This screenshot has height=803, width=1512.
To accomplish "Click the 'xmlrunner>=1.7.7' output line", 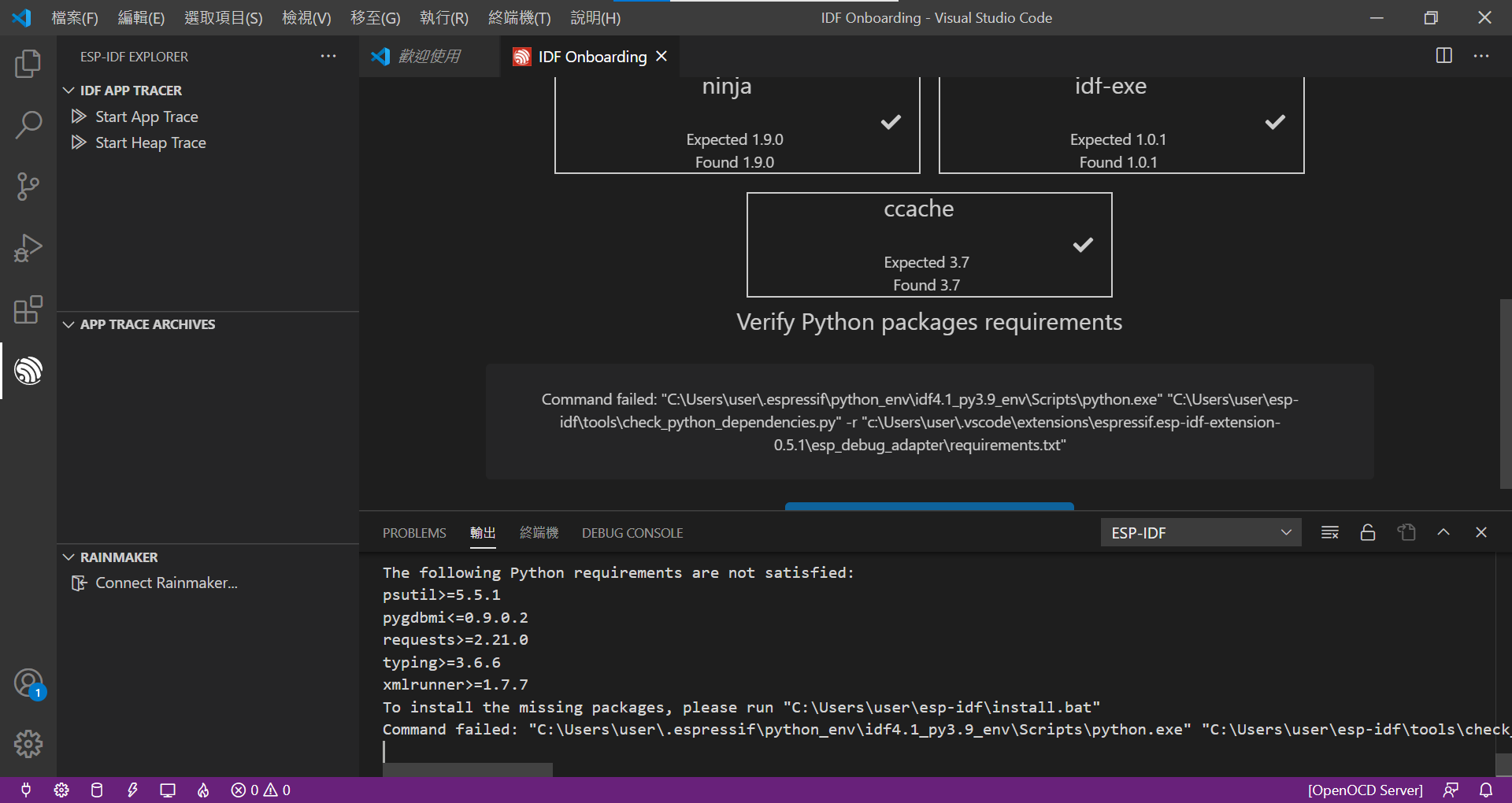I will 455,685.
